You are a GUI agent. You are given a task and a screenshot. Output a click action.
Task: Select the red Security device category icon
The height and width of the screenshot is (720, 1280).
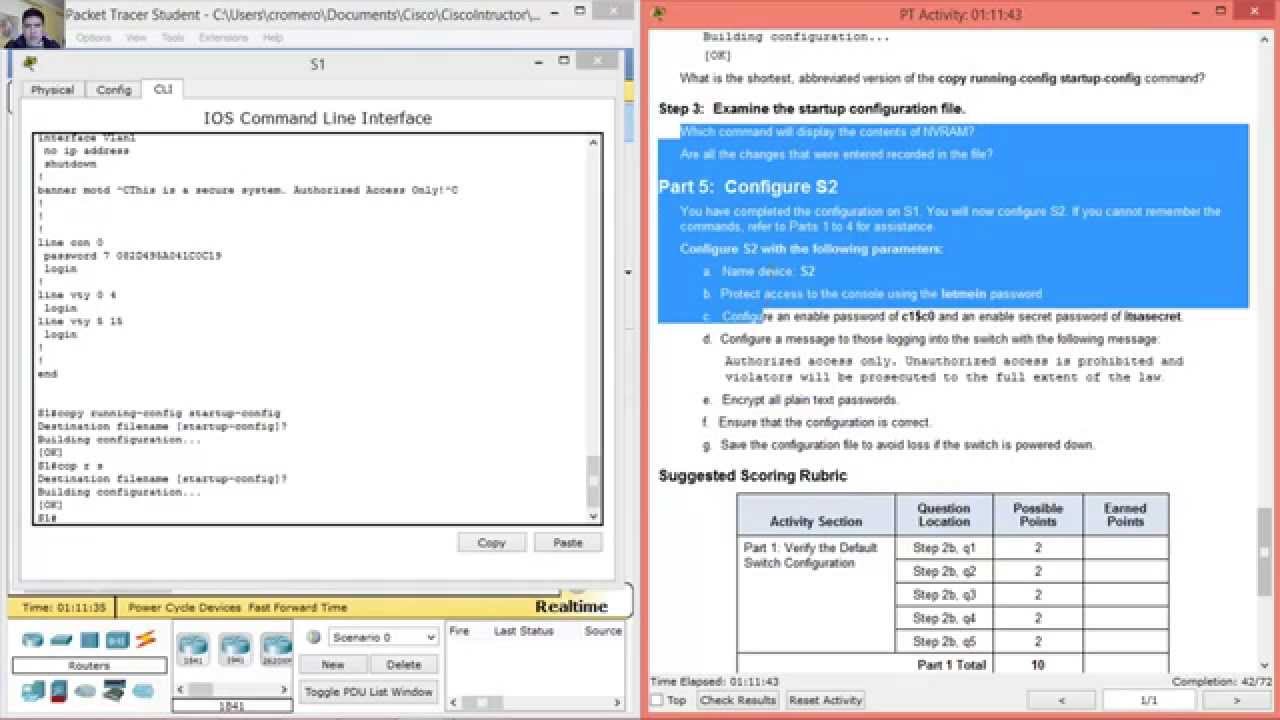[60, 690]
